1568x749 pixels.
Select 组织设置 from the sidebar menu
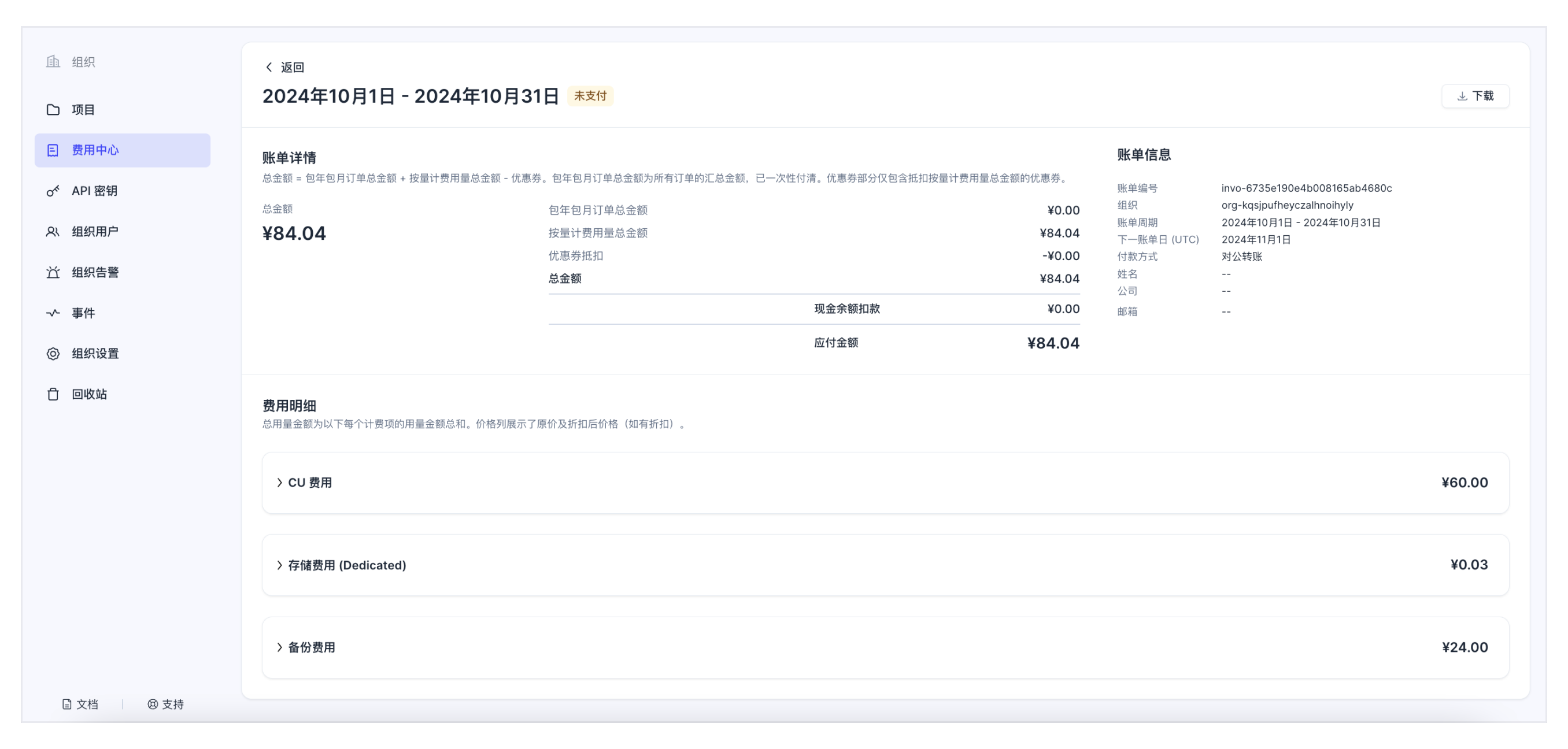[x=94, y=354]
